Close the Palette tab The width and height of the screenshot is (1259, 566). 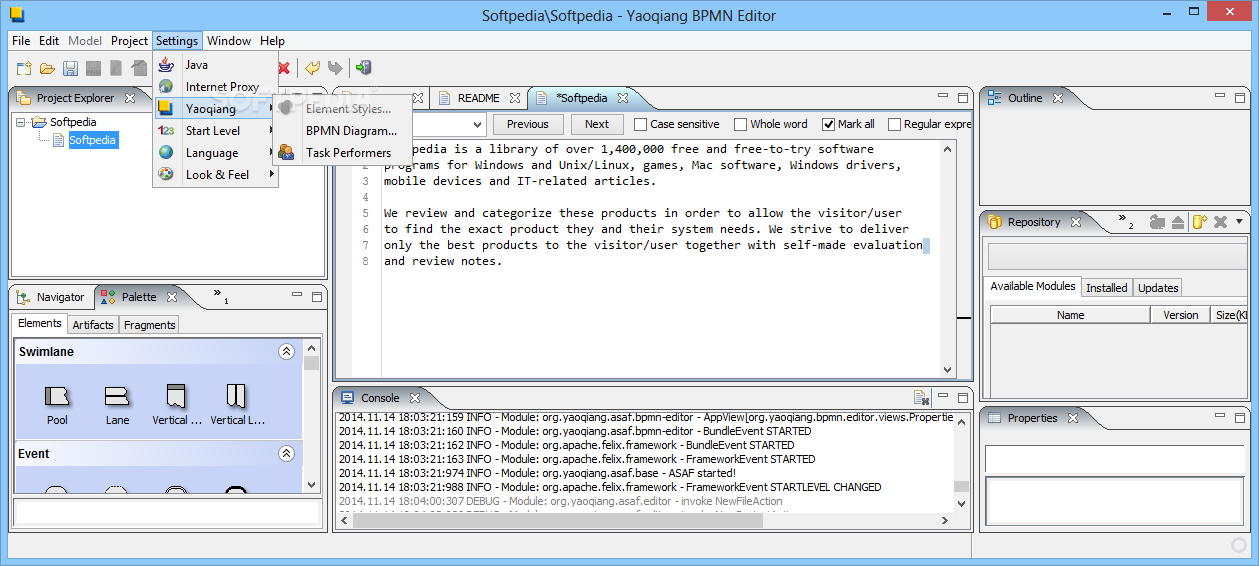tap(171, 297)
